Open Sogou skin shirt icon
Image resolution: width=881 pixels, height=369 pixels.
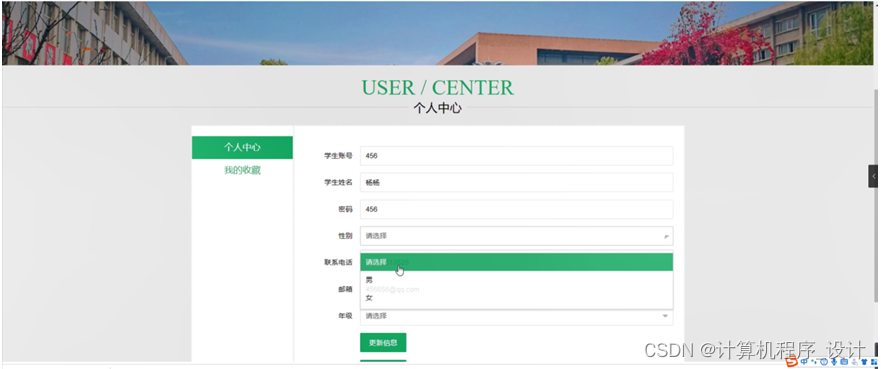[x=865, y=362]
